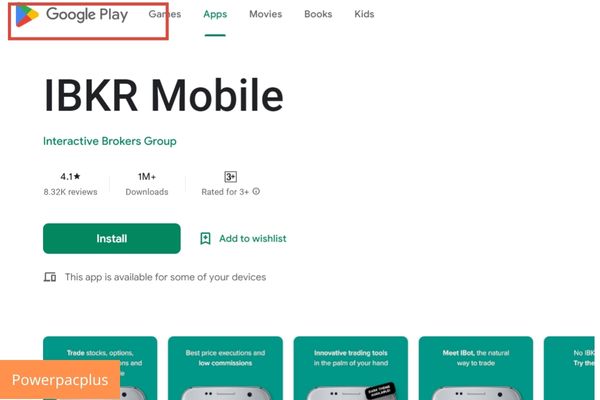This screenshot has height=400, width=600.
Task: Open the Interactive Brokers Group developer link
Action: [110, 141]
